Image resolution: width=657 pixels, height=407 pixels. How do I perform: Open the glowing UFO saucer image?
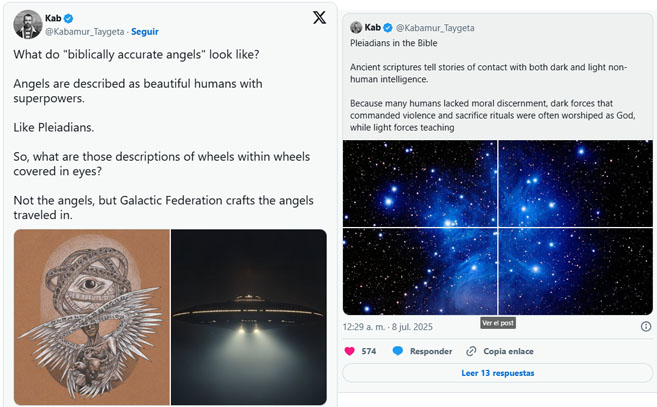click(249, 316)
